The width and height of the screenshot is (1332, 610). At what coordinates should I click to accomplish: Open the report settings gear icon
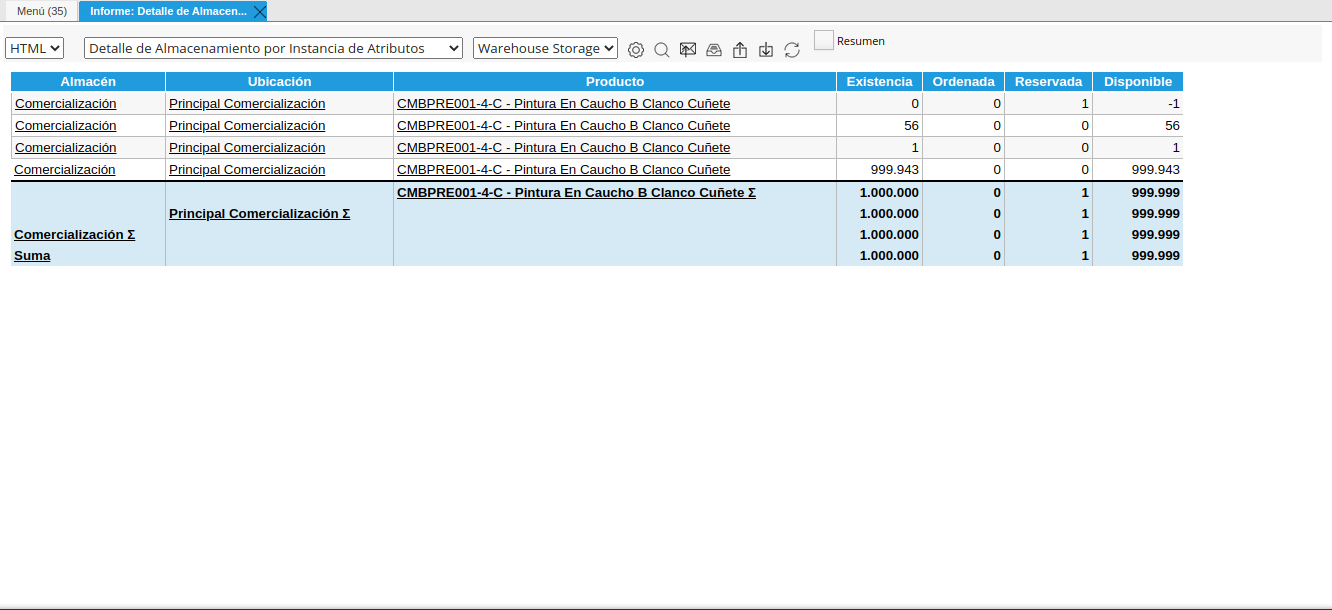tap(635, 49)
